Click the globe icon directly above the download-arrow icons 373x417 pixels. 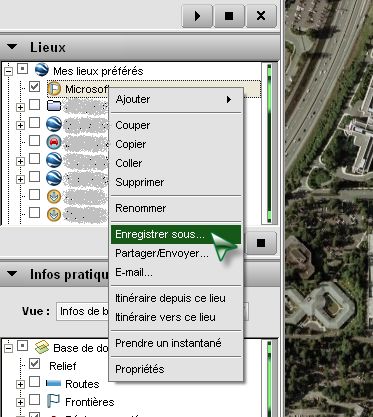click(x=54, y=178)
